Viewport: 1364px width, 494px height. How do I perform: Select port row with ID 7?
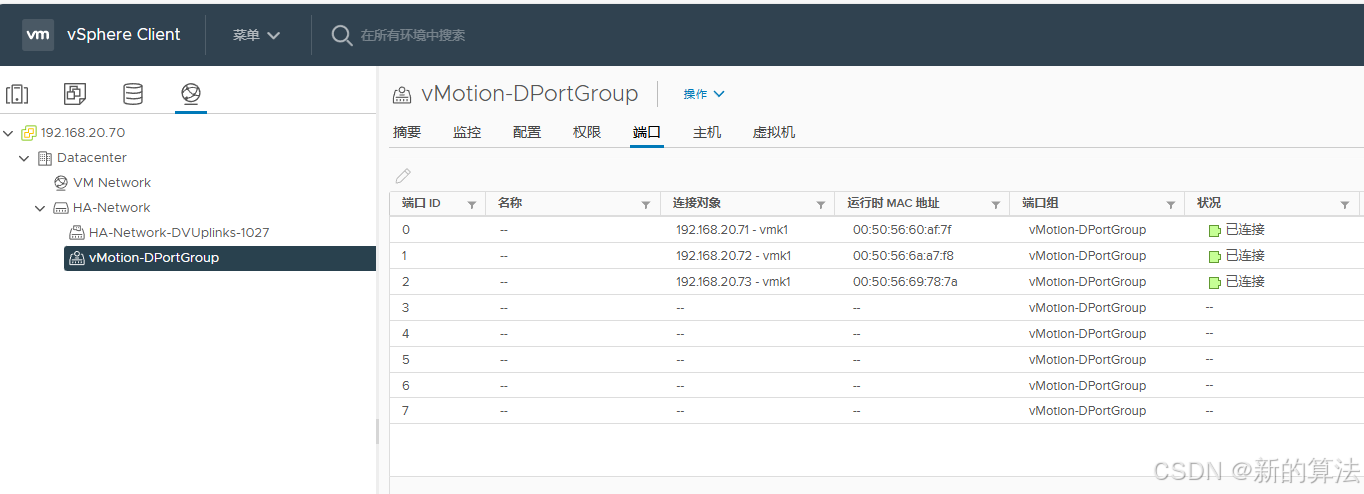pyautogui.click(x=876, y=411)
